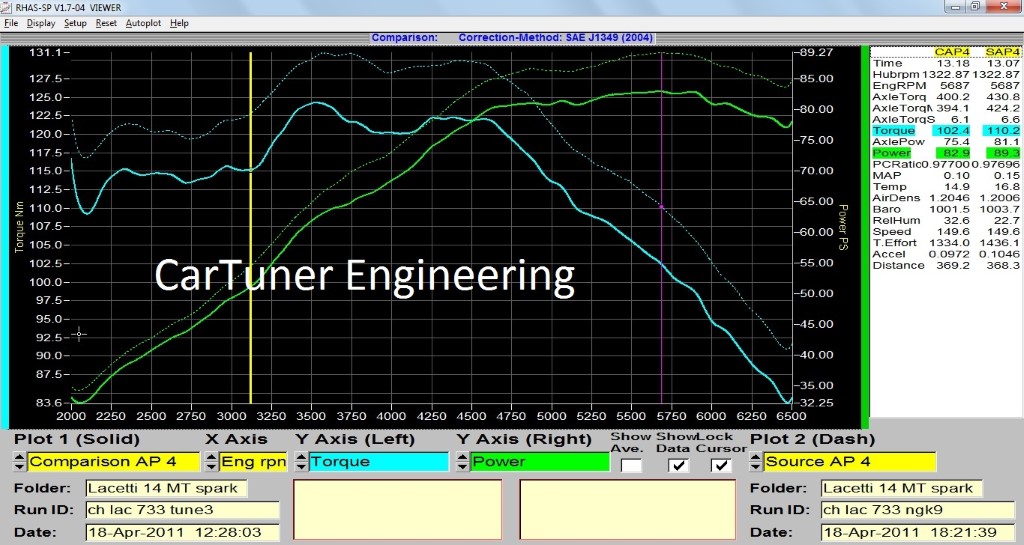Viewport: 1024px width, 545px height.
Task: Click Plot 1 Folder field Lacetti 14 MT spark
Action: coord(167,488)
